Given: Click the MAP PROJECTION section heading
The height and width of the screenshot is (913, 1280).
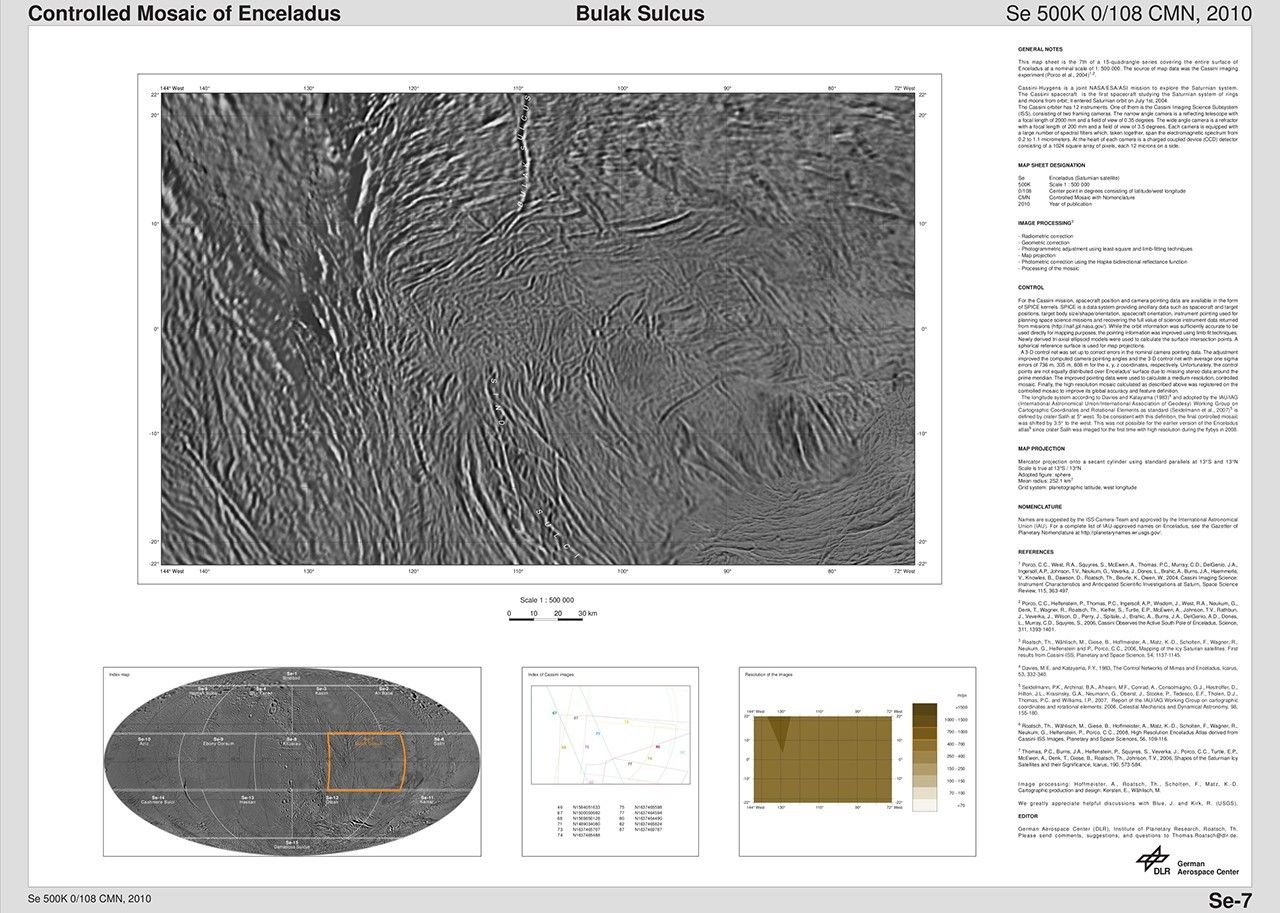Looking at the screenshot, I should pos(1043,449).
